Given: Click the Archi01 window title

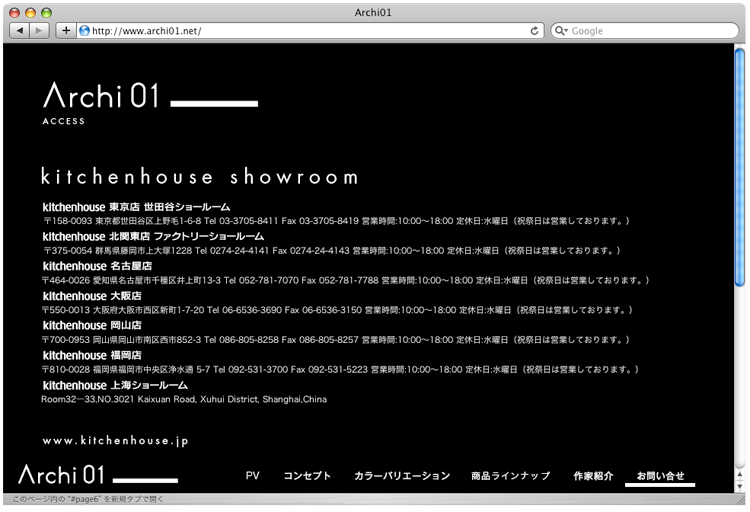Looking at the screenshot, I should (x=373, y=12).
